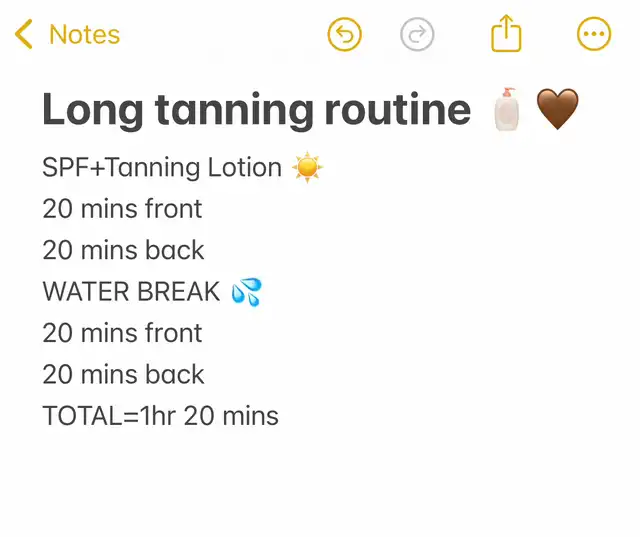
Task: Click the second '20 mins front' line
Action: [122, 333]
